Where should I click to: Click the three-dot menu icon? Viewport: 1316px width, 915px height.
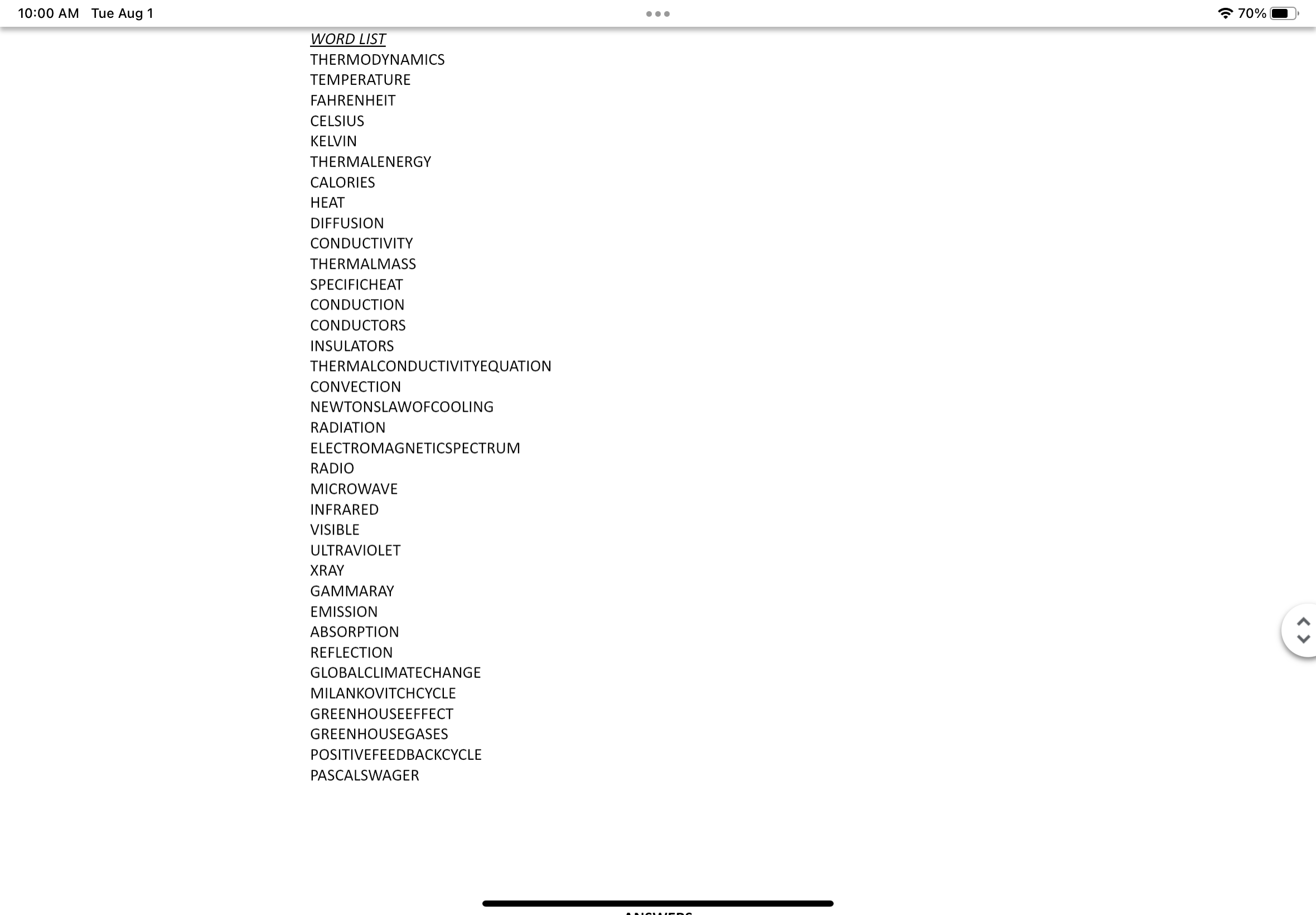658,13
